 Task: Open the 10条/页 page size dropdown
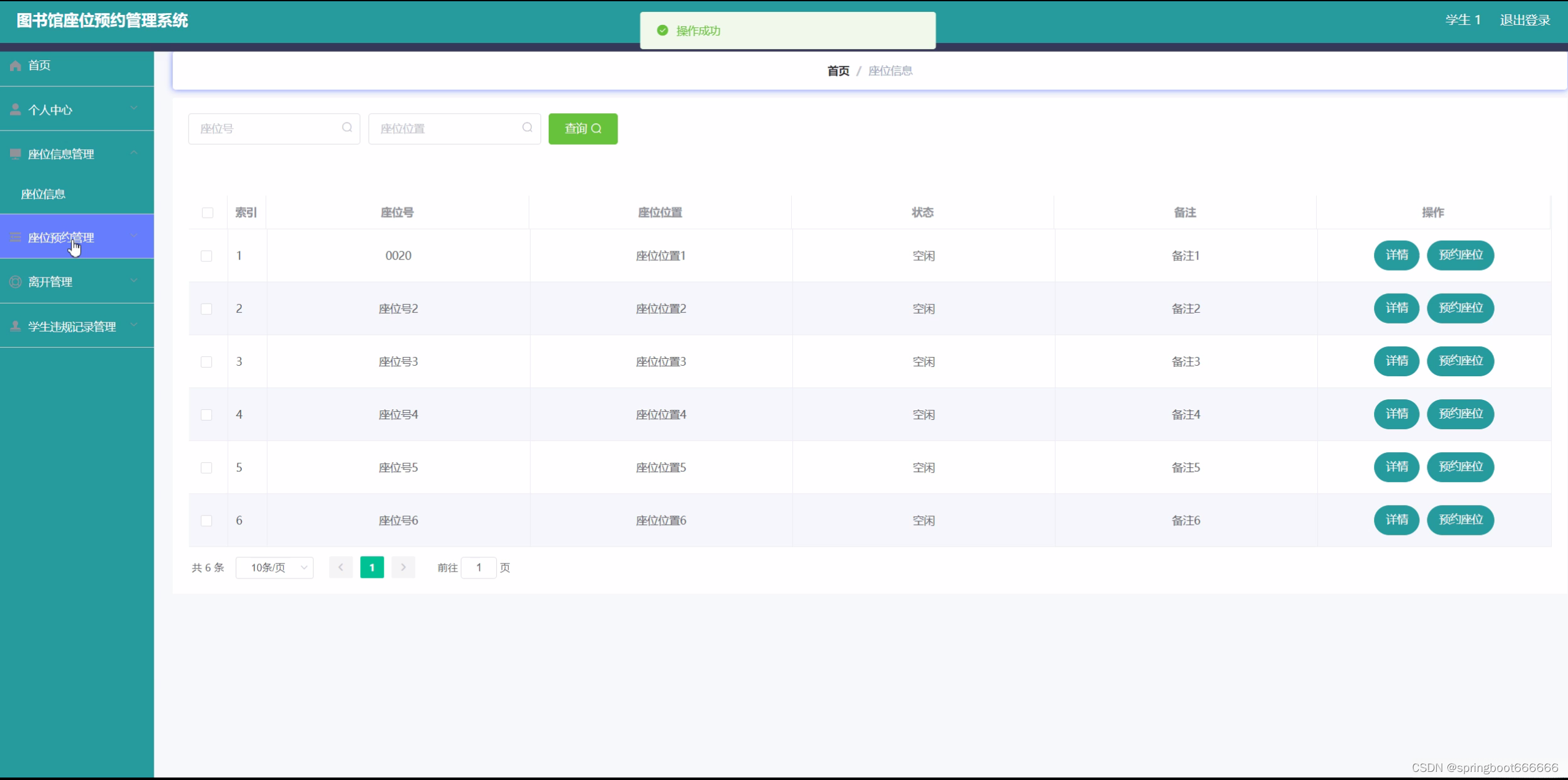(274, 567)
